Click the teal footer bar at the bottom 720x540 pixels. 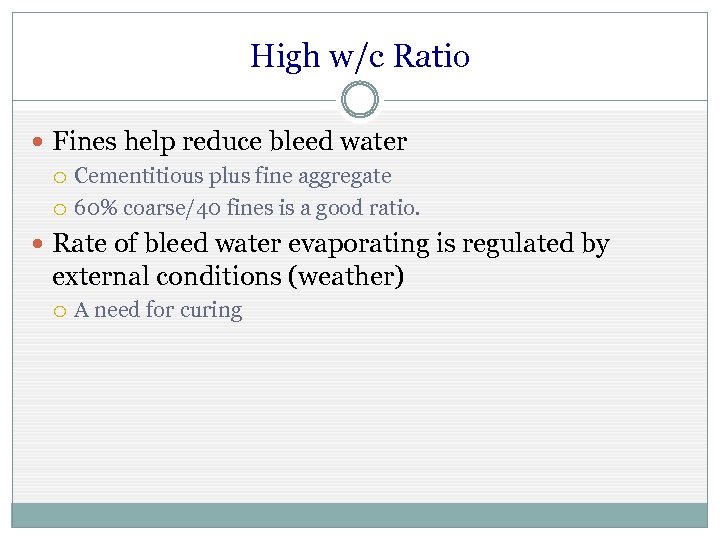(x=360, y=514)
